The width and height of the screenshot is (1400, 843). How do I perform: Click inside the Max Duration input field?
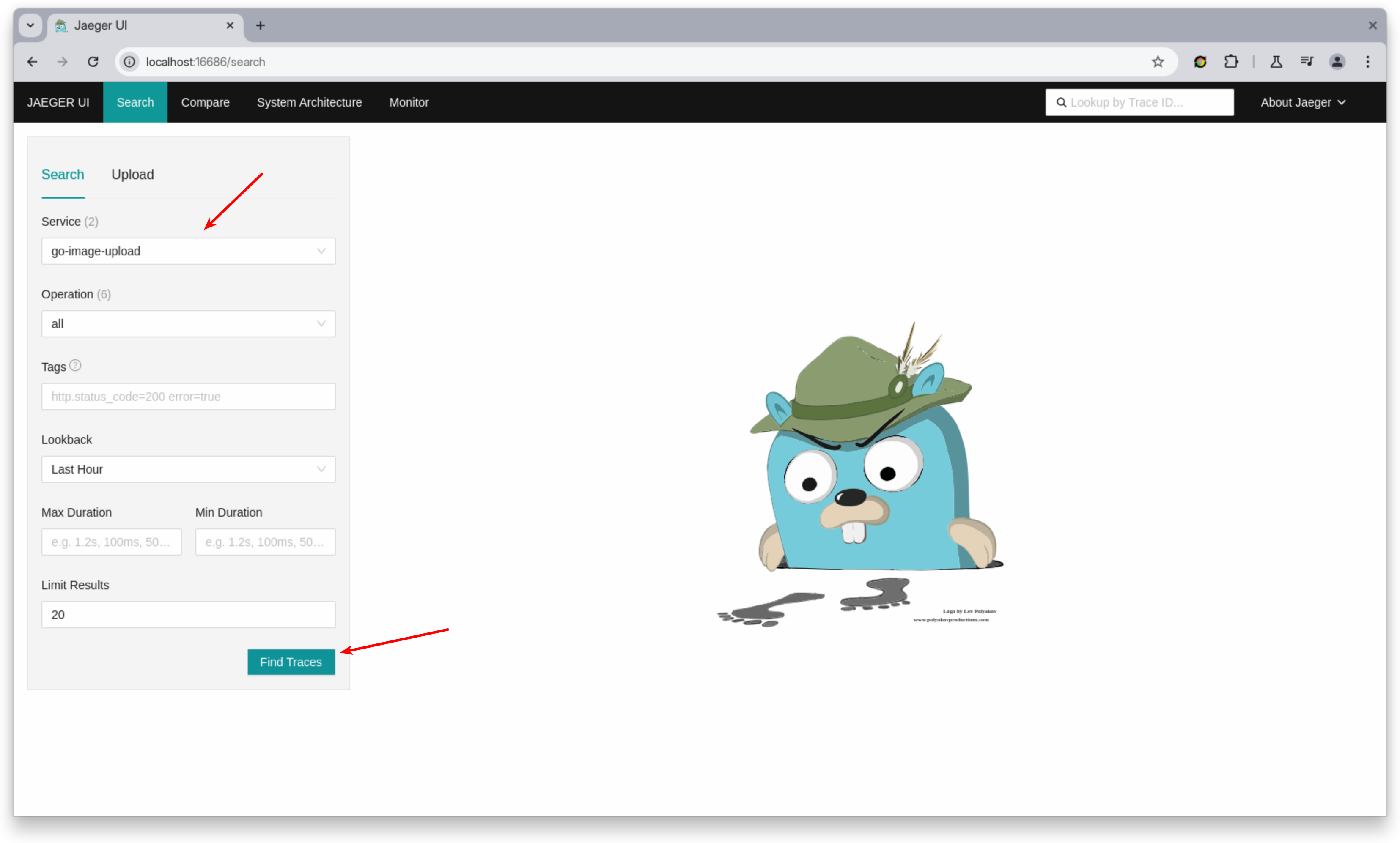point(111,542)
